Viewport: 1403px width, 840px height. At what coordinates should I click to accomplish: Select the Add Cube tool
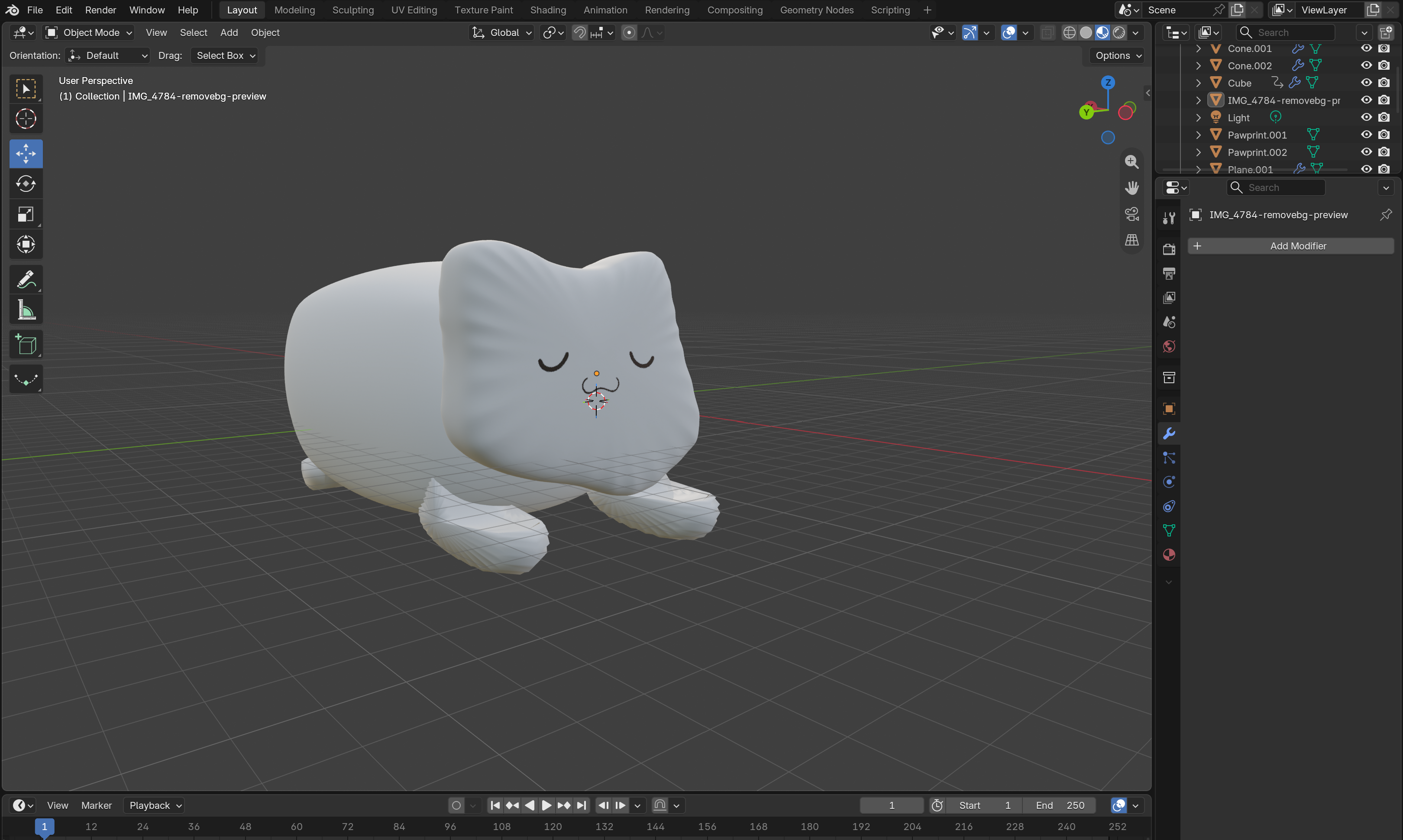(x=26, y=345)
